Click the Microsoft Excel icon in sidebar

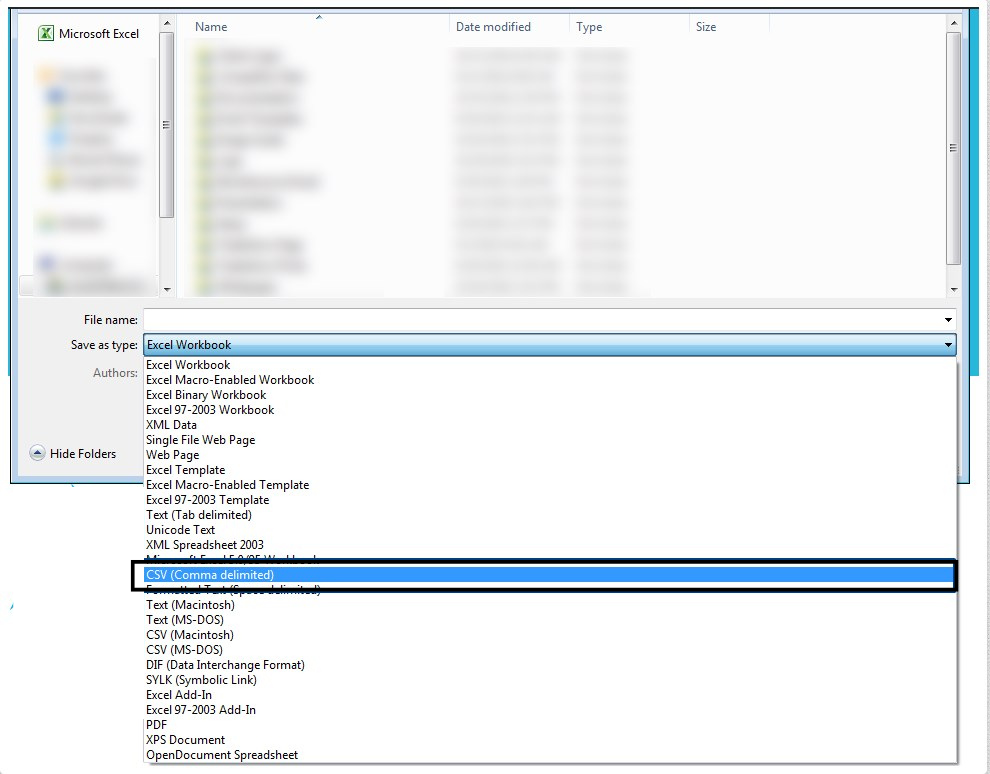(x=45, y=33)
